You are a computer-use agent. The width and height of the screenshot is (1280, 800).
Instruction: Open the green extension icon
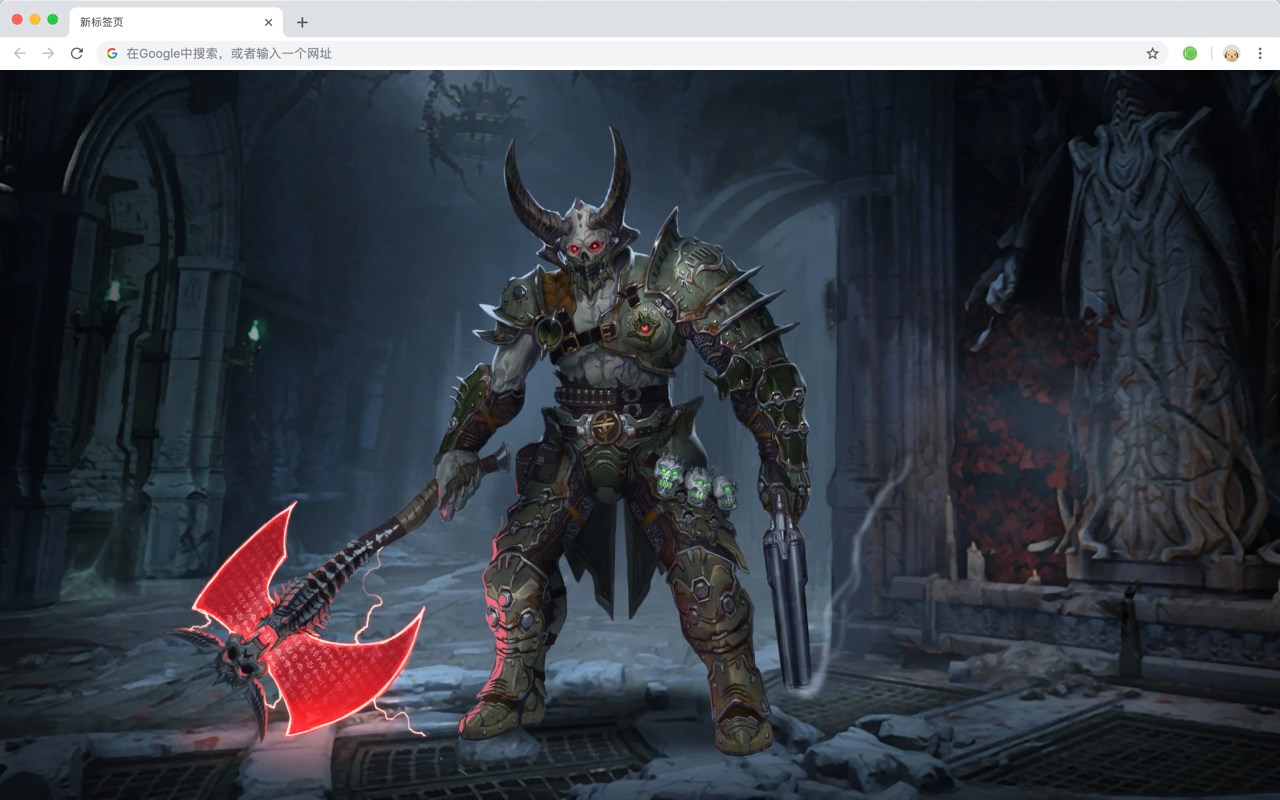[x=1190, y=53]
